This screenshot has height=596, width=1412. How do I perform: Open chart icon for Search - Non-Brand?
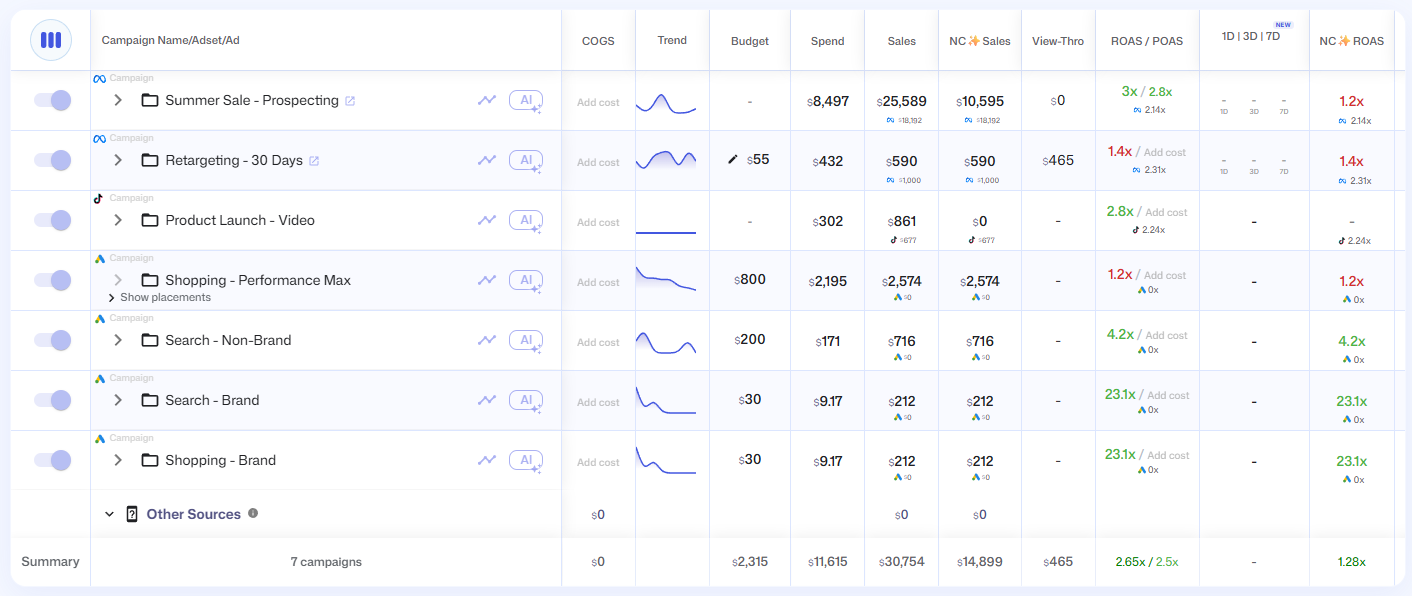point(487,340)
